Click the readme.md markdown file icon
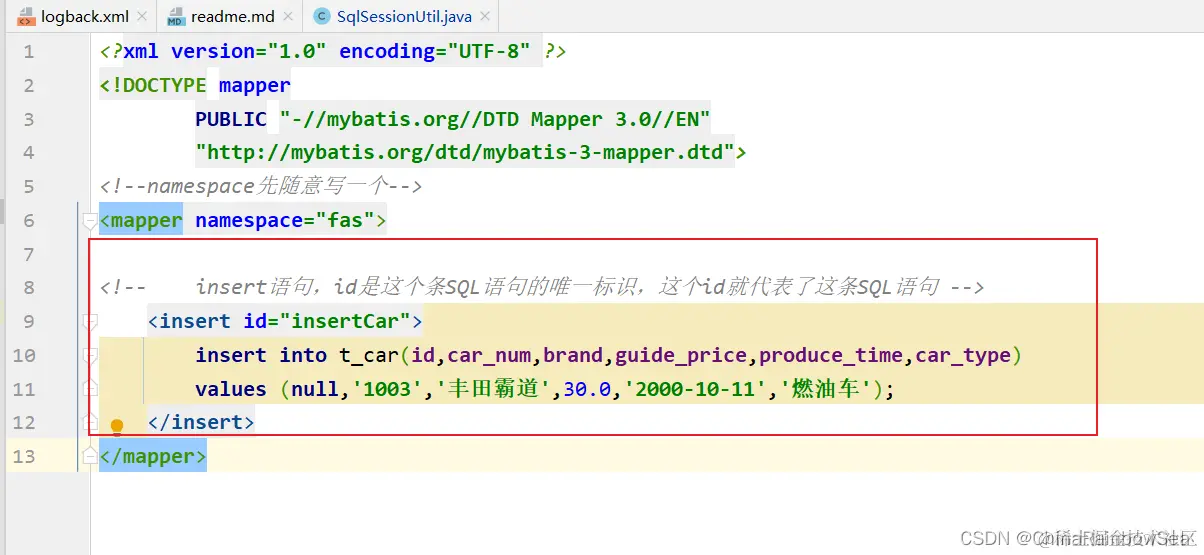This screenshot has width=1204, height=555. pyautogui.click(x=175, y=16)
